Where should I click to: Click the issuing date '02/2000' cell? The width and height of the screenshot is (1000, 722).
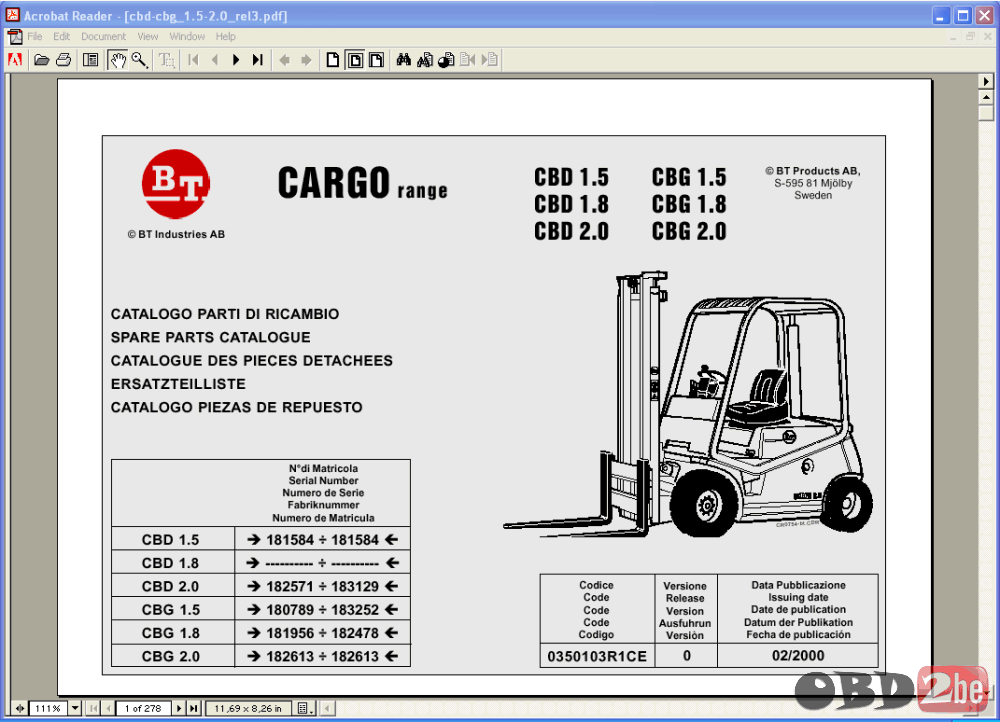798,656
